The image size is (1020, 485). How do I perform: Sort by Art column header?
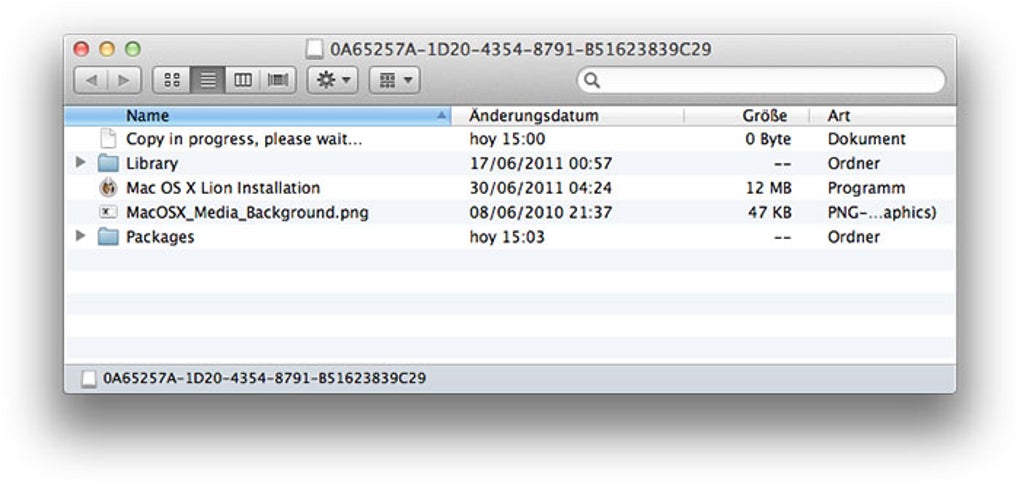883,116
